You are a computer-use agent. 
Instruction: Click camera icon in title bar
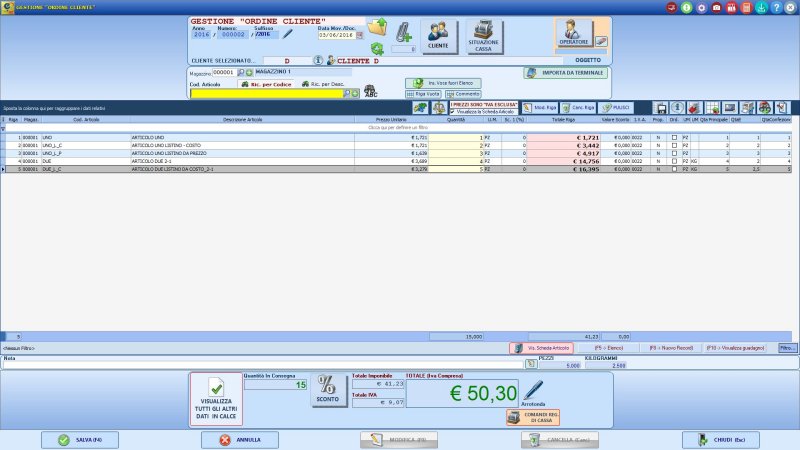point(716,8)
